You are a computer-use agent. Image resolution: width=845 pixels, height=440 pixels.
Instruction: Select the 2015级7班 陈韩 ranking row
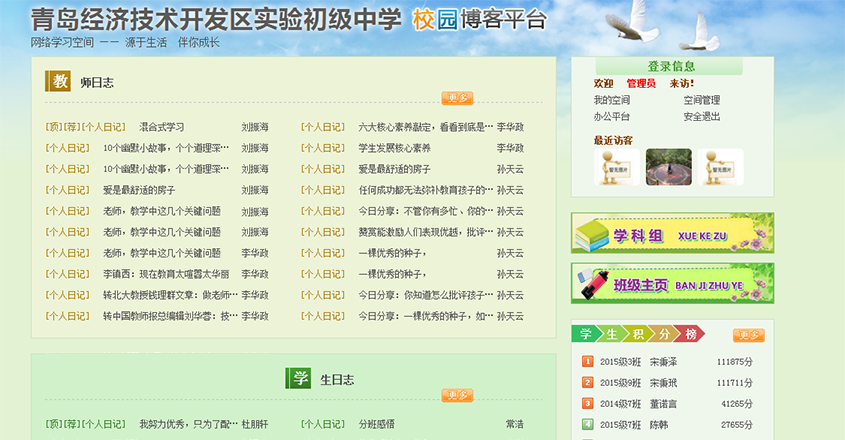coord(667,425)
